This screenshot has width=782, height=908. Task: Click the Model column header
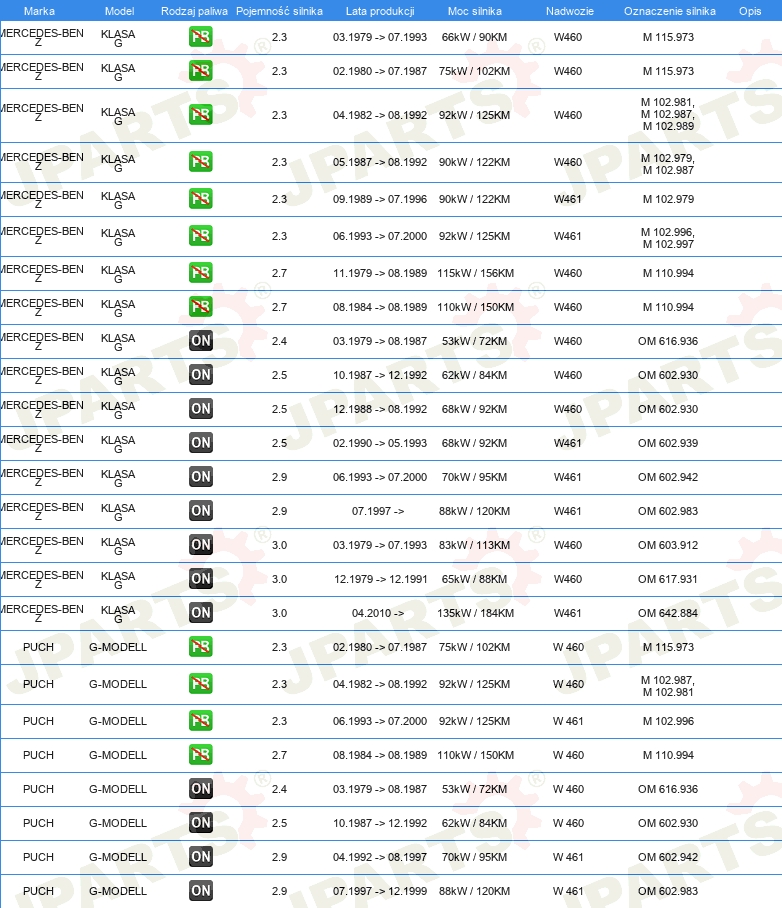pyautogui.click(x=119, y=11)
